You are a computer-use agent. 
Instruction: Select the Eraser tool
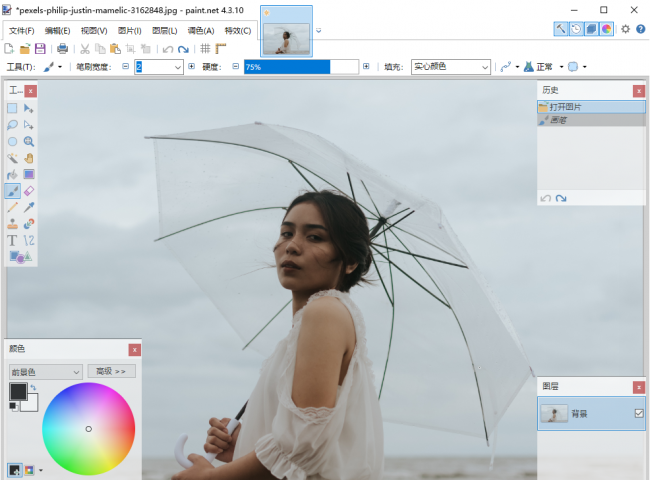(x=29, y=191)
